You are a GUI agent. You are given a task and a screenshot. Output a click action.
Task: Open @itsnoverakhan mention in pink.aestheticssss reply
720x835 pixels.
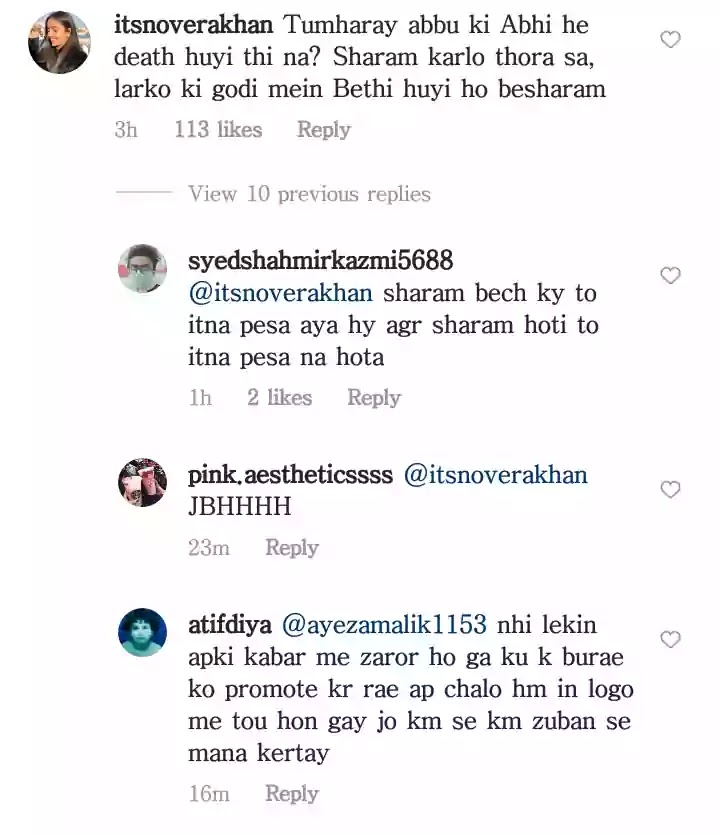tap(495, 474)
